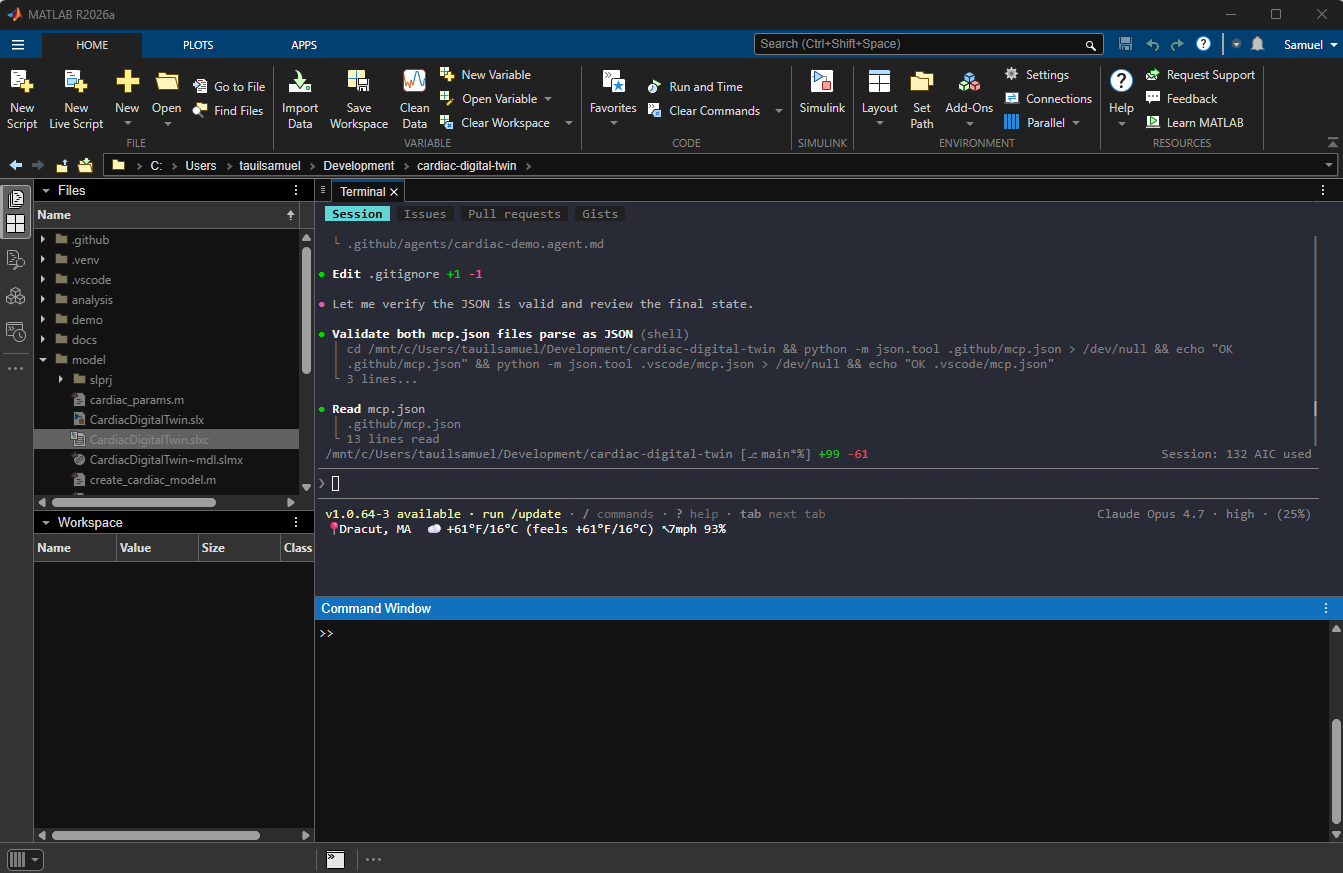The width and height of the screenshot is (1343, 873).
Task: Open the Find Files tool
Action: [228, 111]
